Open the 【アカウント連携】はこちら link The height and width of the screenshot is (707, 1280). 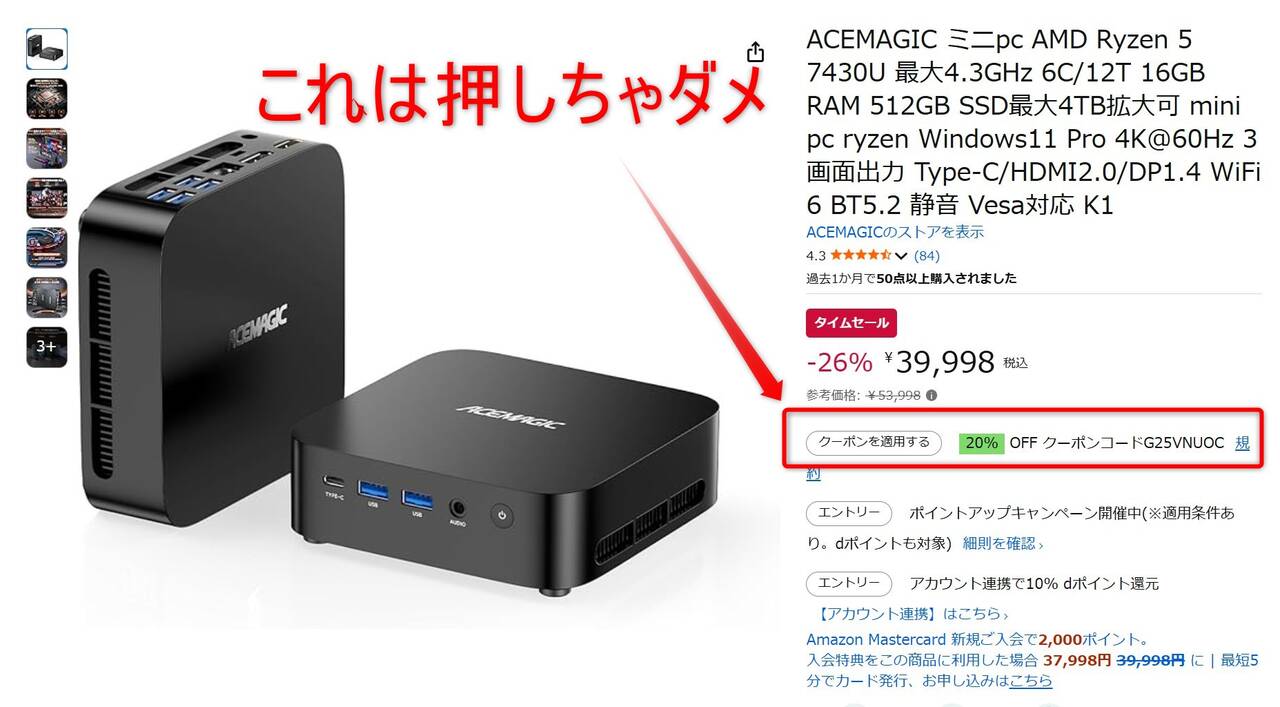click(913, 614)
